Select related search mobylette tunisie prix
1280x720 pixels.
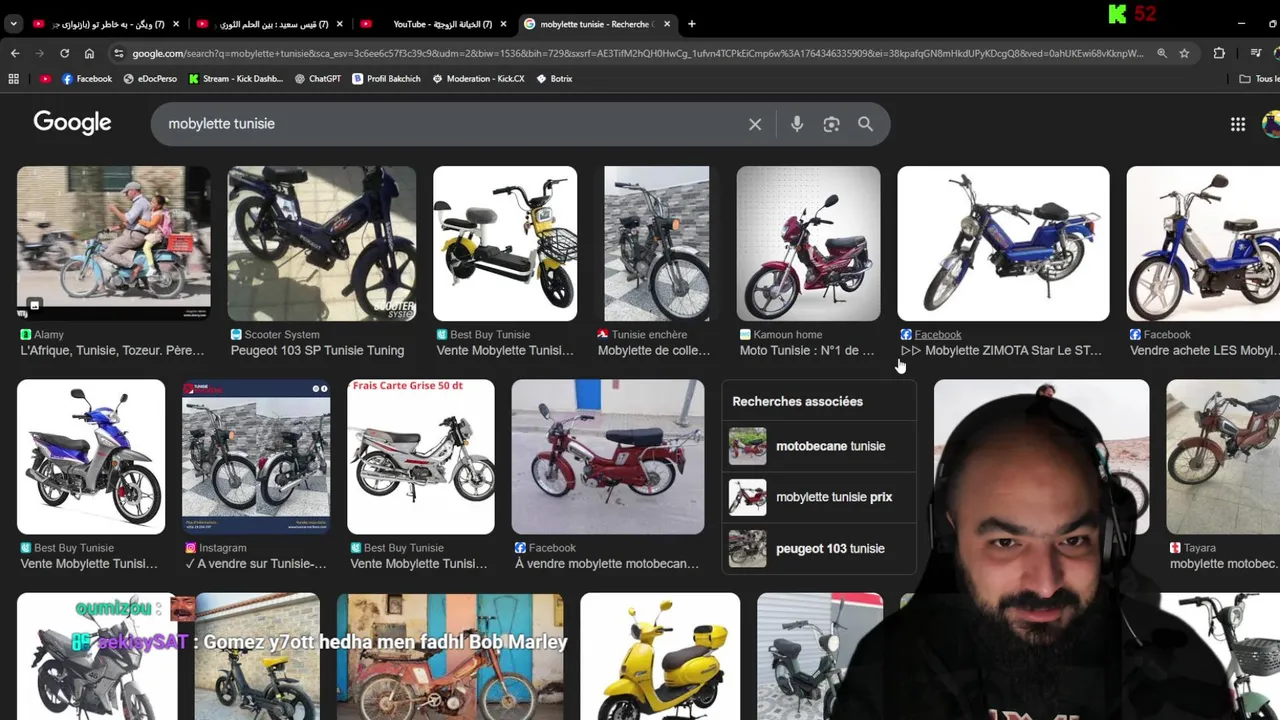pyautogui.click(x=819, y=497)
